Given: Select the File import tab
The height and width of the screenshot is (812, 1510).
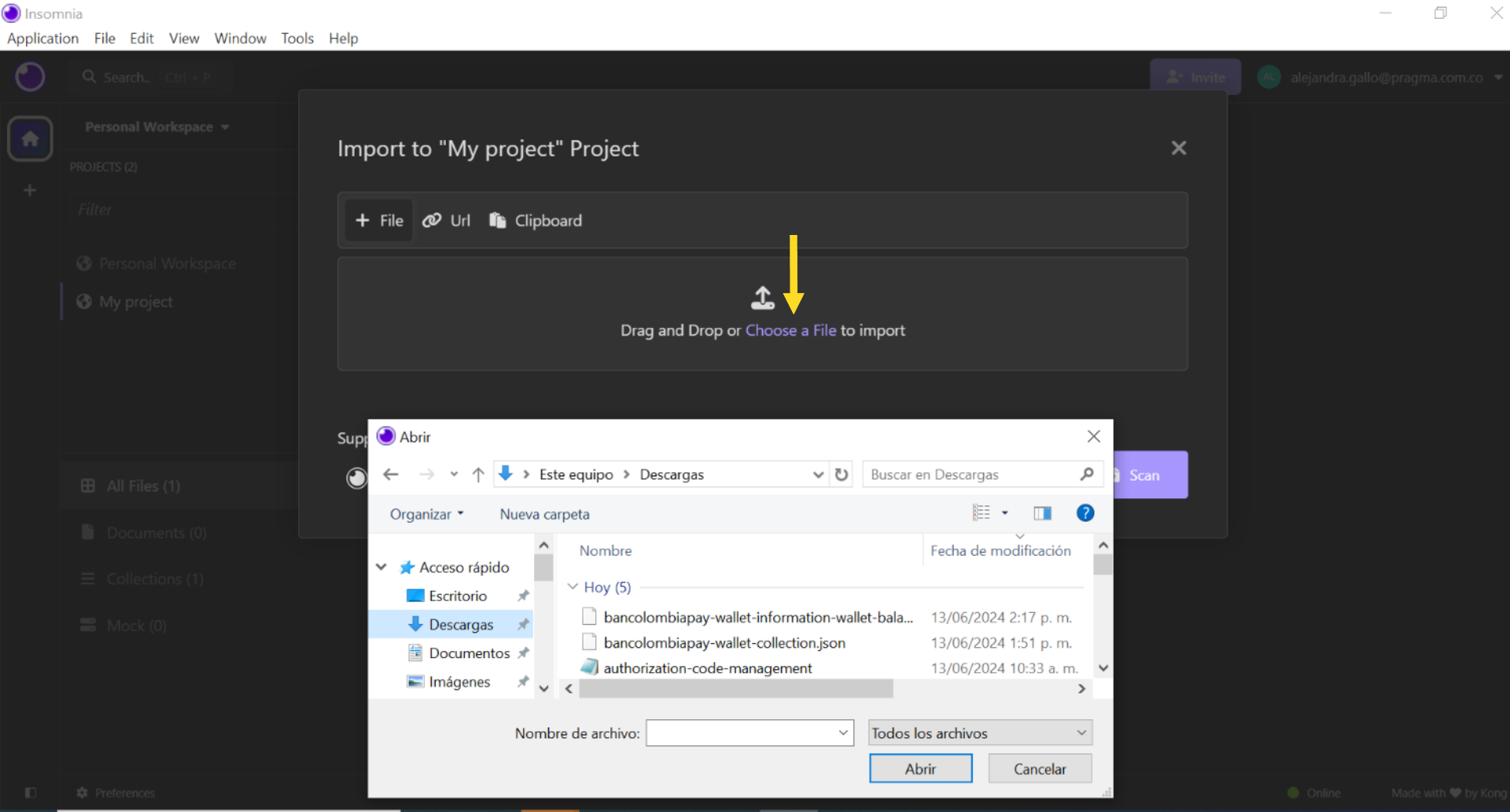Looking at the screenshot, I should [379, 221].
